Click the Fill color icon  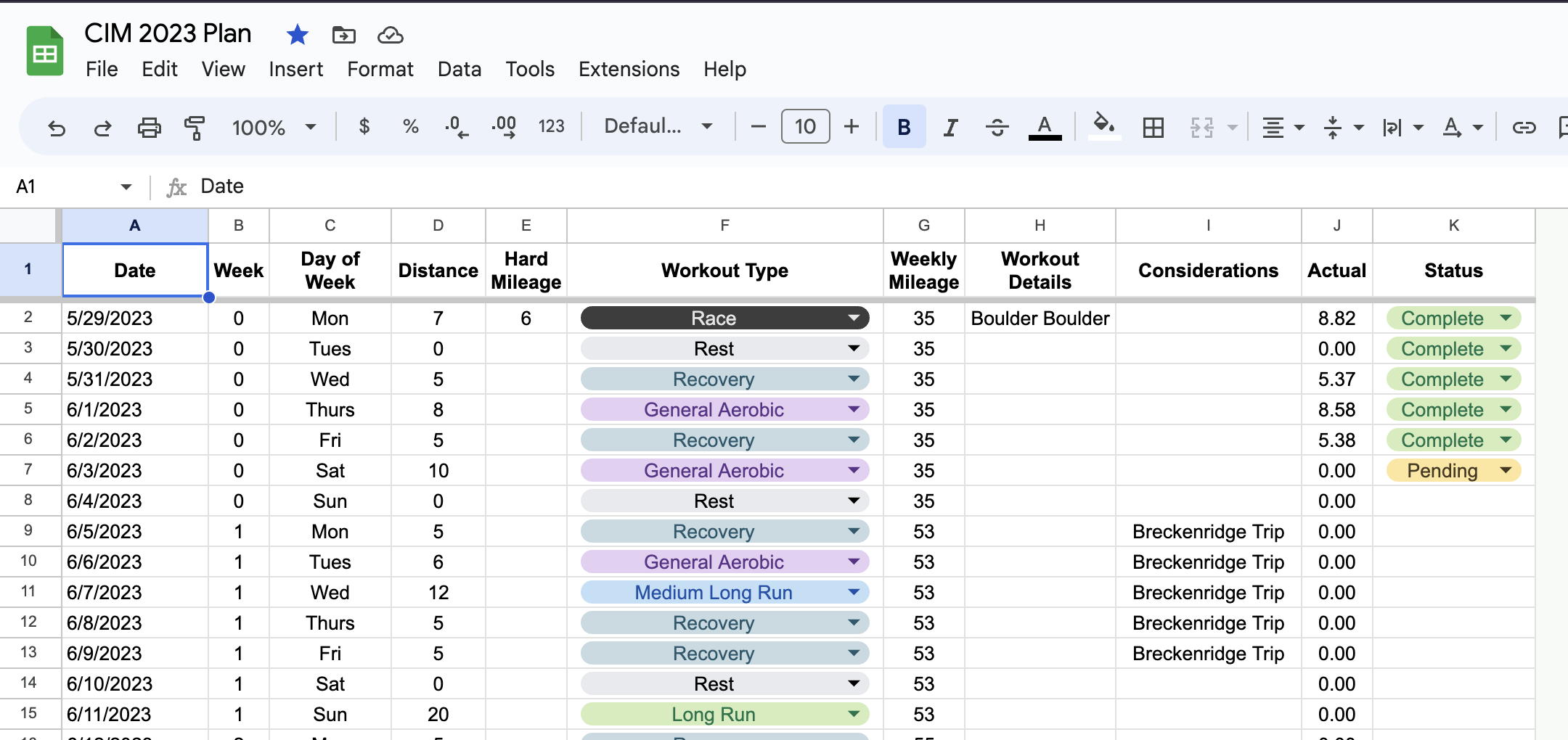pos(1103,126)
